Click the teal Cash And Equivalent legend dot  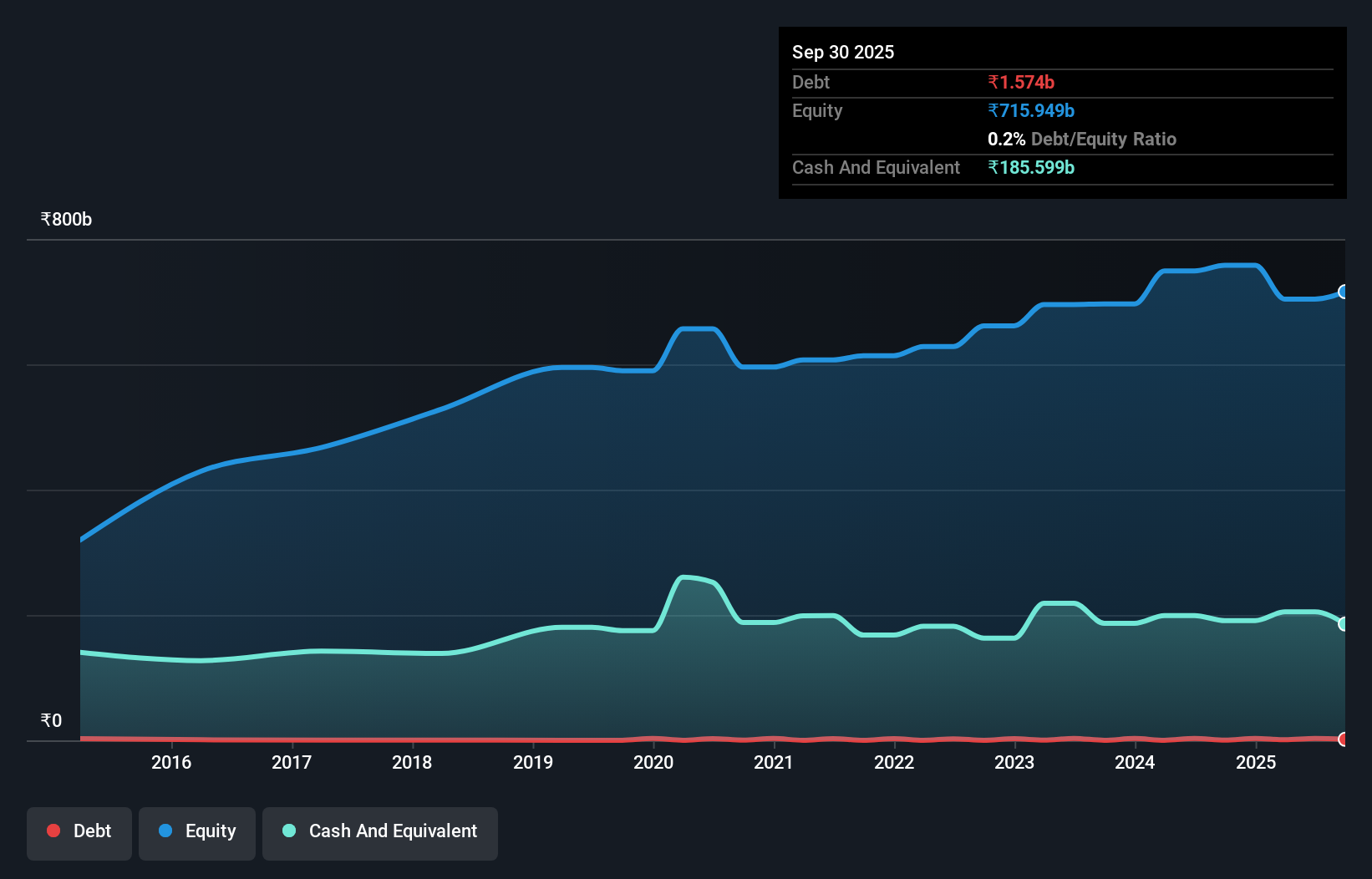point(288,831)
